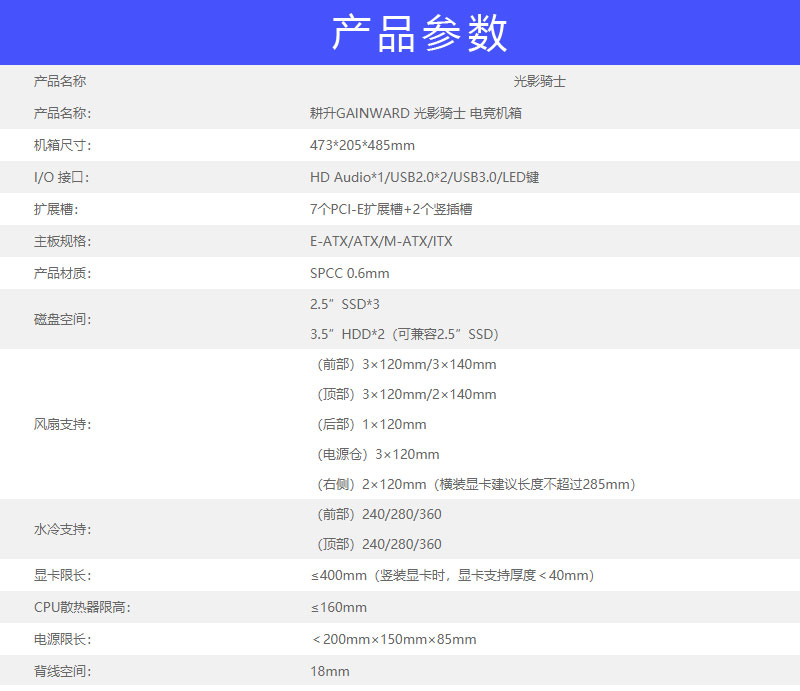This screenshot has height=691, width=800.
Task: Click the 磁盘空间: label
Action: point(62,319)
